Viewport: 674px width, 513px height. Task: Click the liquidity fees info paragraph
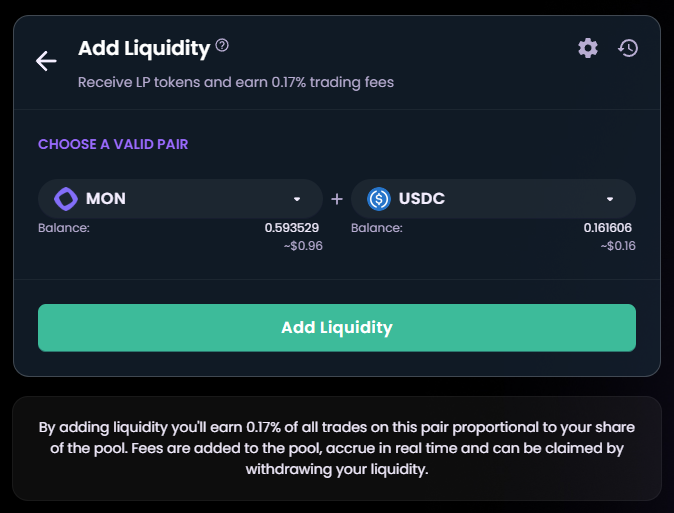337,448
